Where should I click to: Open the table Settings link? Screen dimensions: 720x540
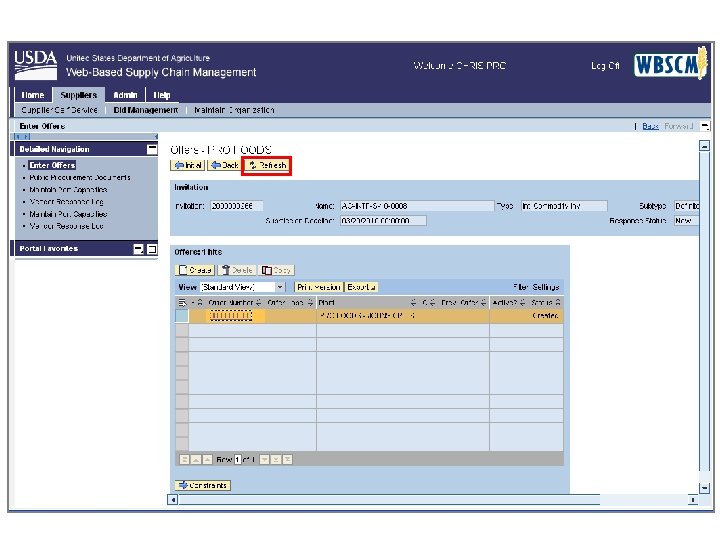pos(546,287)
